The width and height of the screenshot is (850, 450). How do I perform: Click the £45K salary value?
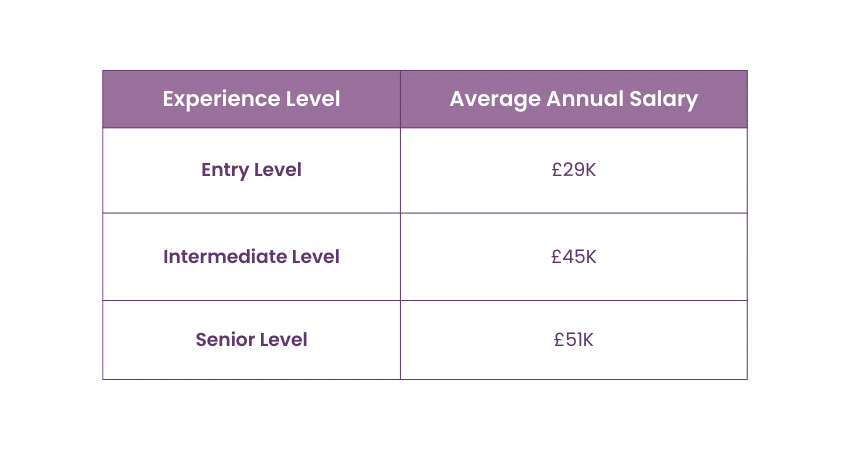click(x=573, y=257)
